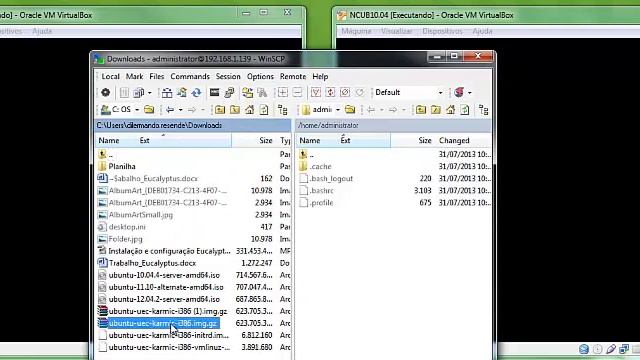This screenshot has height=360, width=640.
Task: Open the WinSCP Help menu
Action: tap(320, 76)
